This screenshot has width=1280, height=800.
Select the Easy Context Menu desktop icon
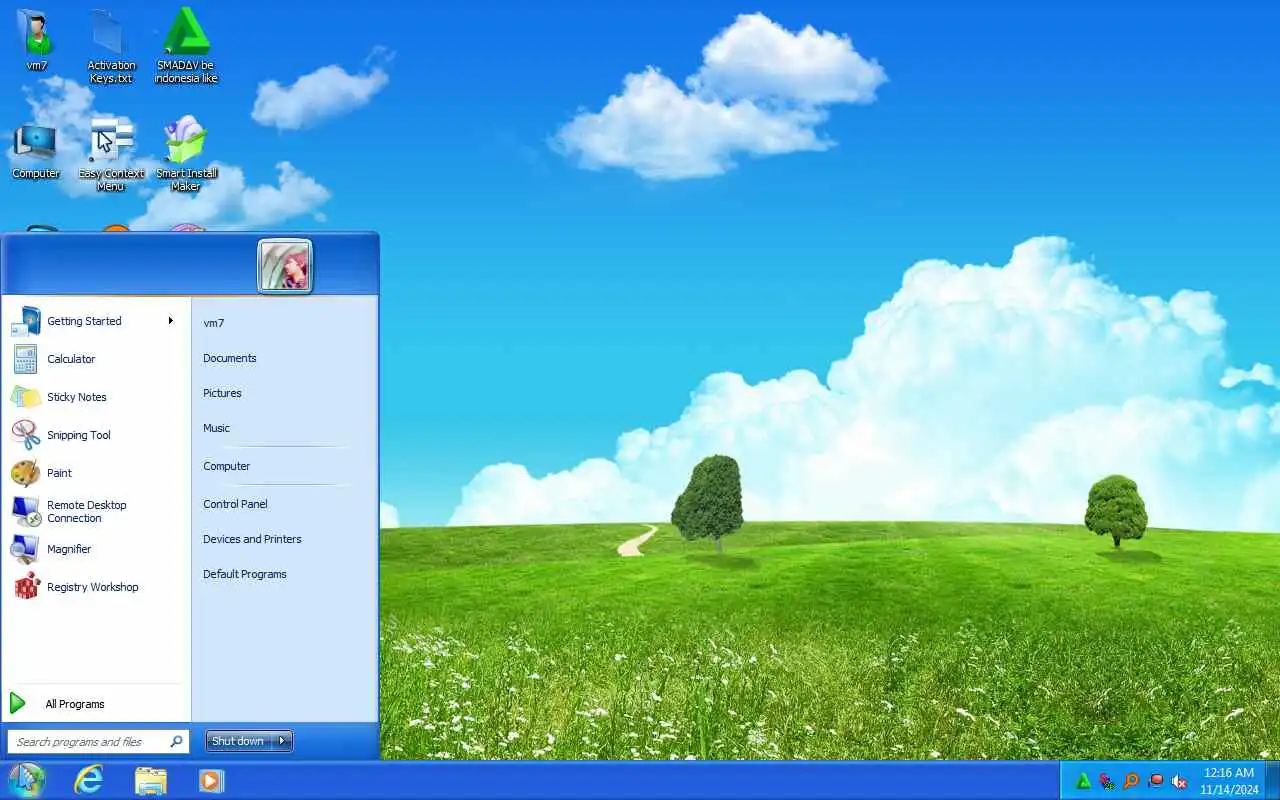111,155
